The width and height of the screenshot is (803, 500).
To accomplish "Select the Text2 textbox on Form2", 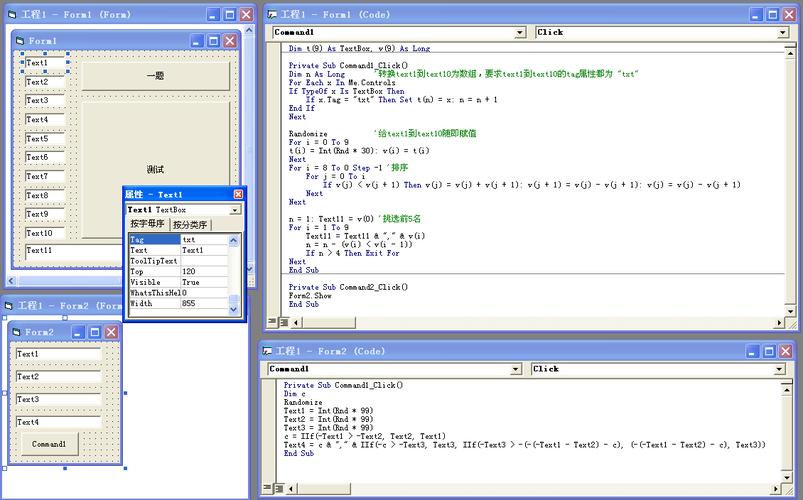I will point(58,377).
